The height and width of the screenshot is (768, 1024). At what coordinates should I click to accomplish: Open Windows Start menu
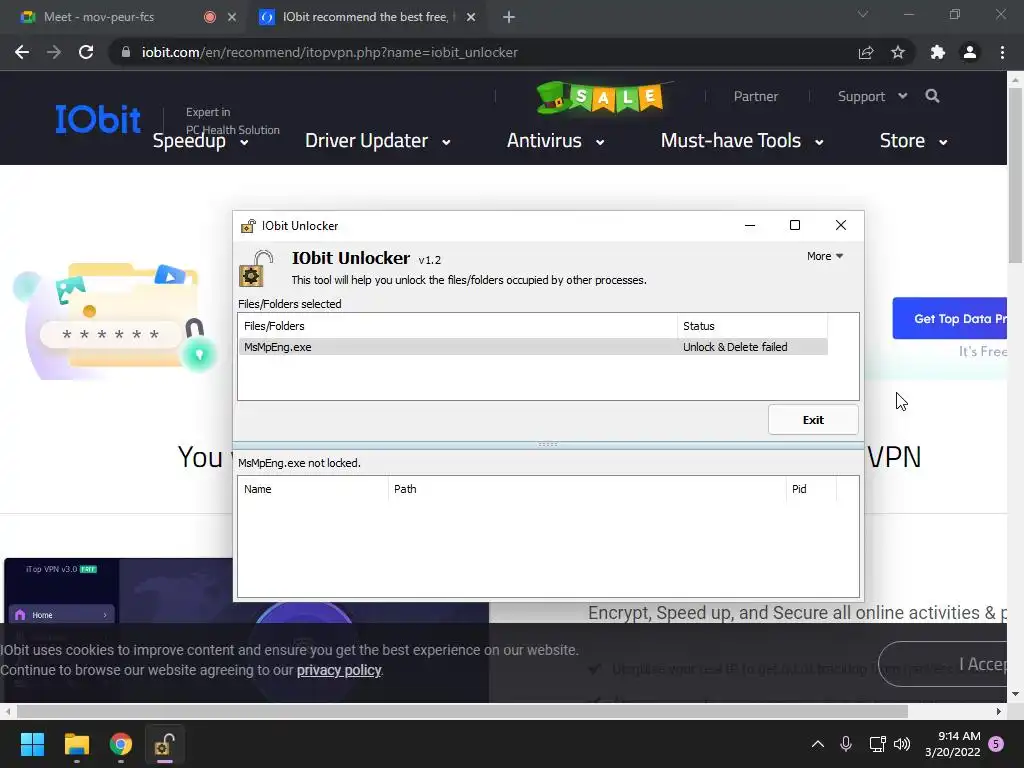tap(32, 744)
